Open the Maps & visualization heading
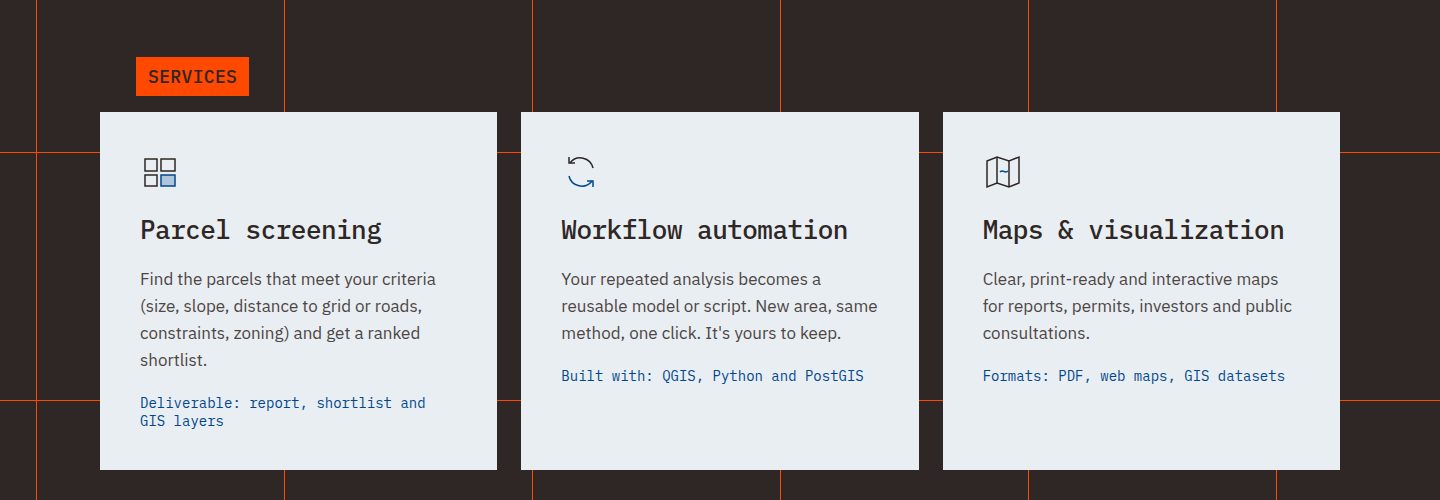 point(1133,230)
